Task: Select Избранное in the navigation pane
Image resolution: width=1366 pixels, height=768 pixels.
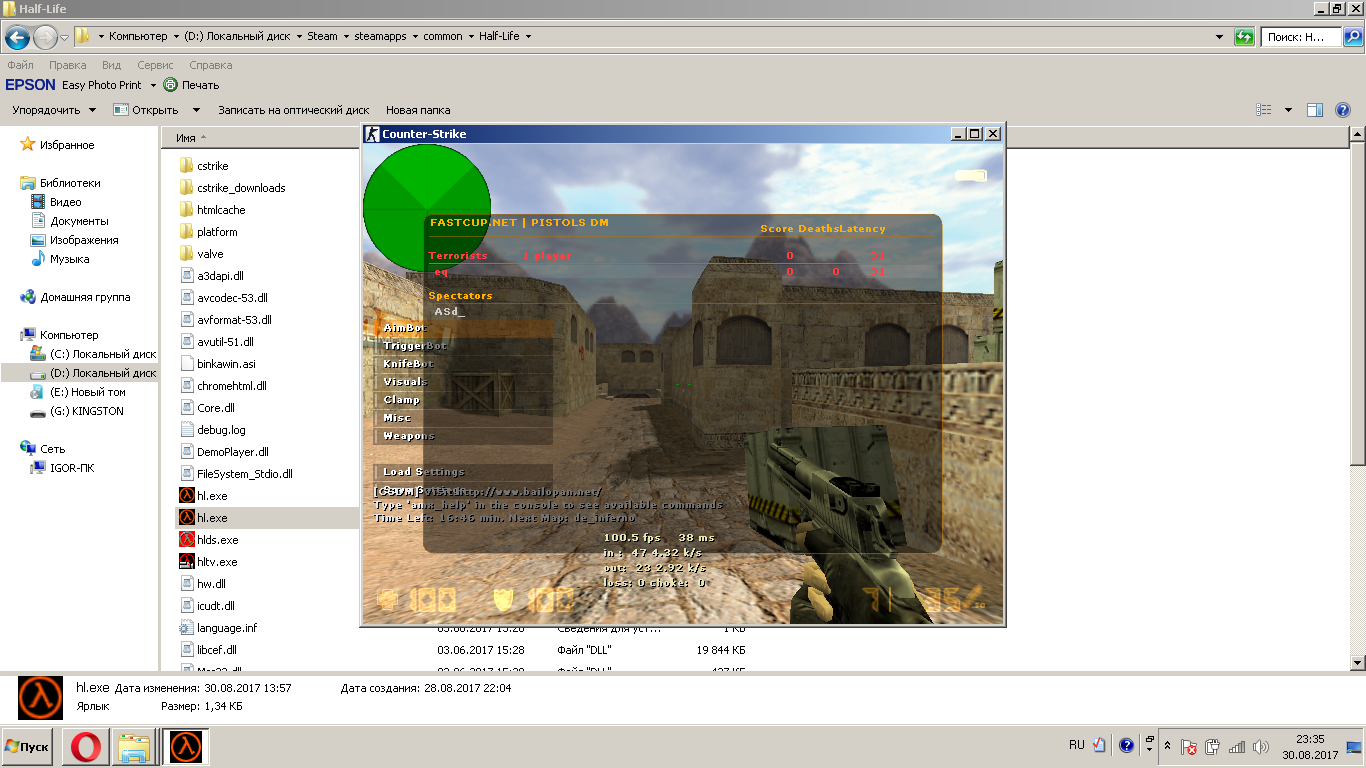Action: [x=67, y=145]
